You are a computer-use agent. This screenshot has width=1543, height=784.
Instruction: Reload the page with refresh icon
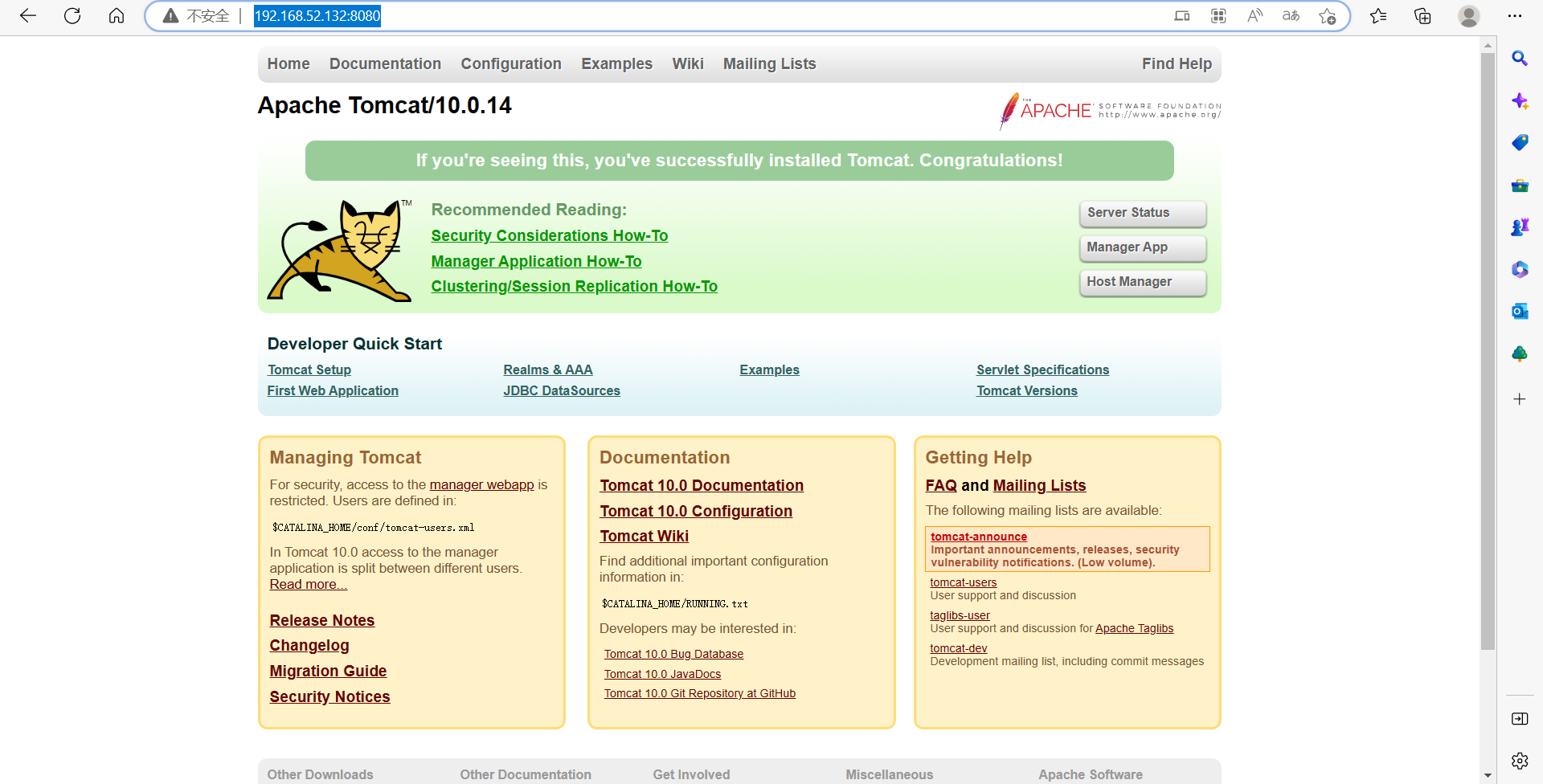click(72, 16)
